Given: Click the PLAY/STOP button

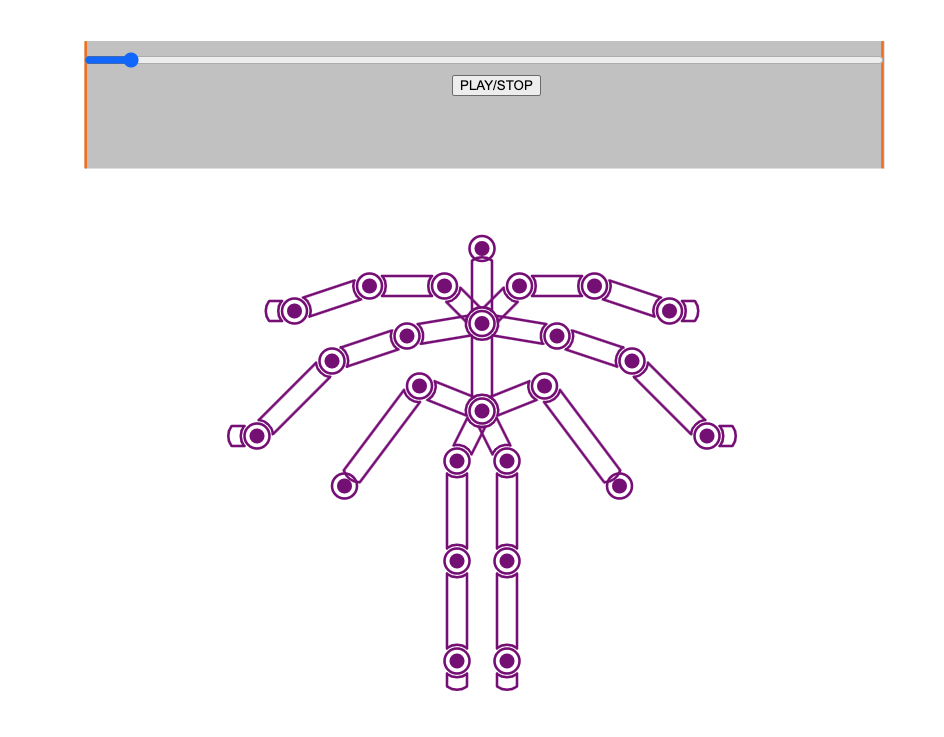Looking at the screenshot, I should [496, 86].
